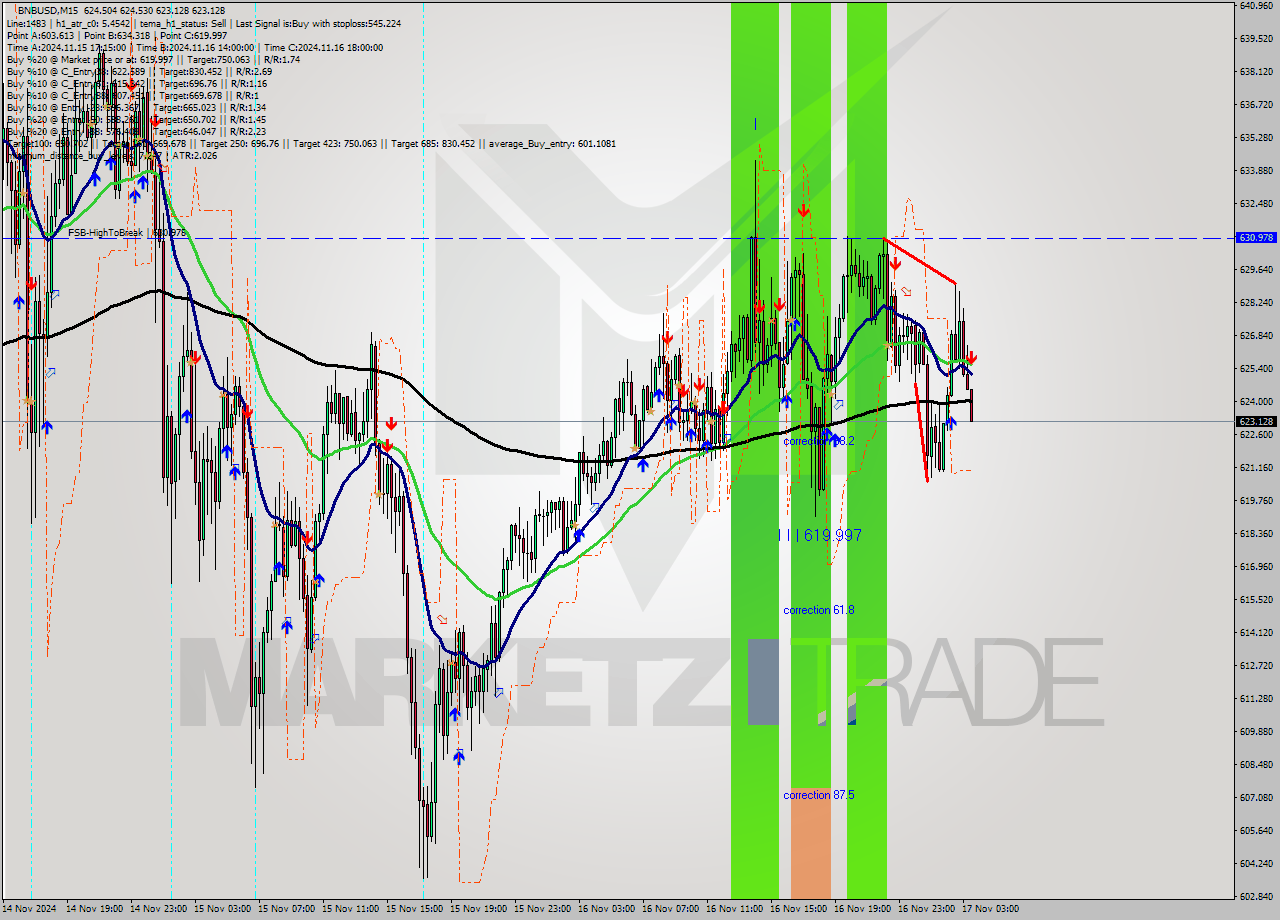Click the '16 Nov 07:00' time axis label

tap(671, 909)
